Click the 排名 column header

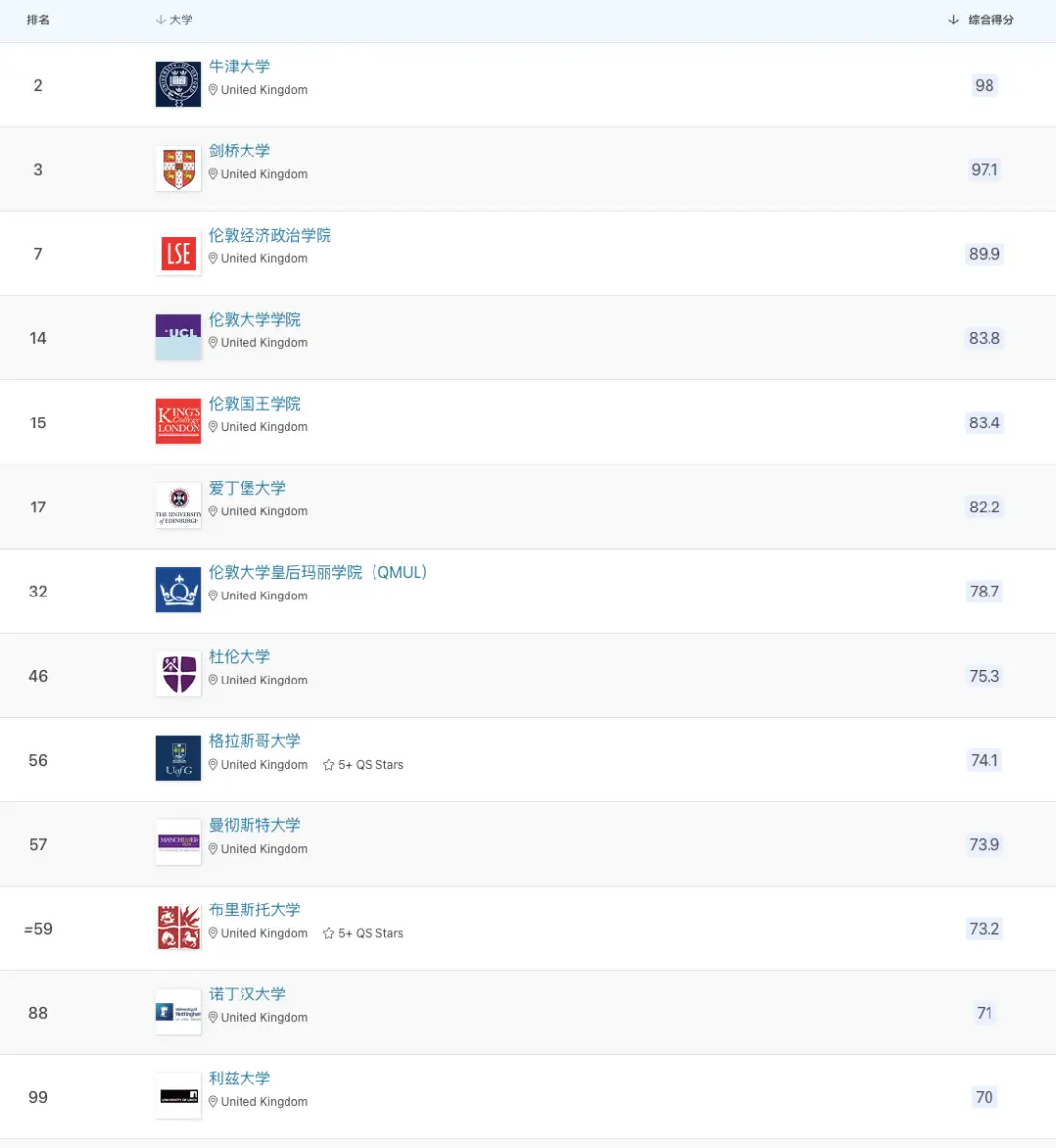pyautogui.click(x=38, y=20)
